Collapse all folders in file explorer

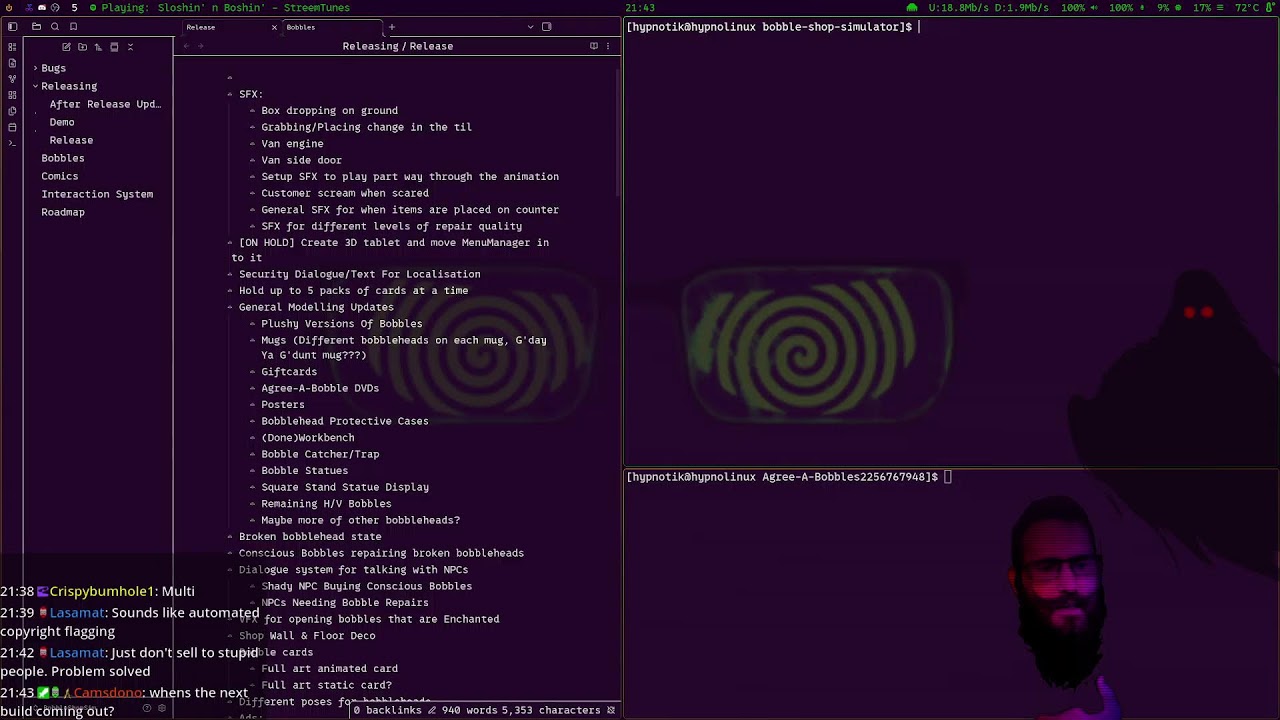click(130, 47)
